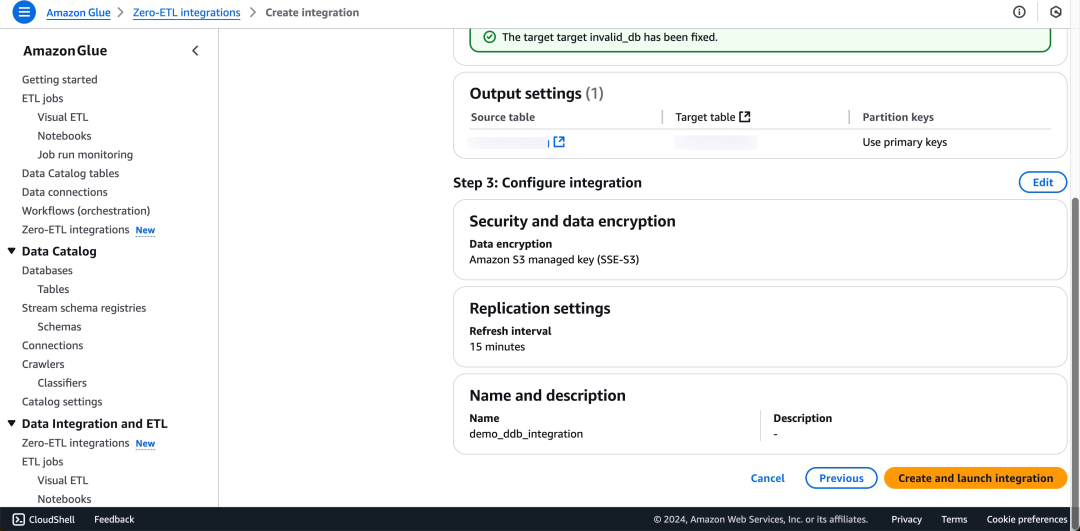The height and width of the screenshot is (531, 1080).
Task: Open Zero-ETL integrations under Data Integration
Action: click(x=76, y=443)
